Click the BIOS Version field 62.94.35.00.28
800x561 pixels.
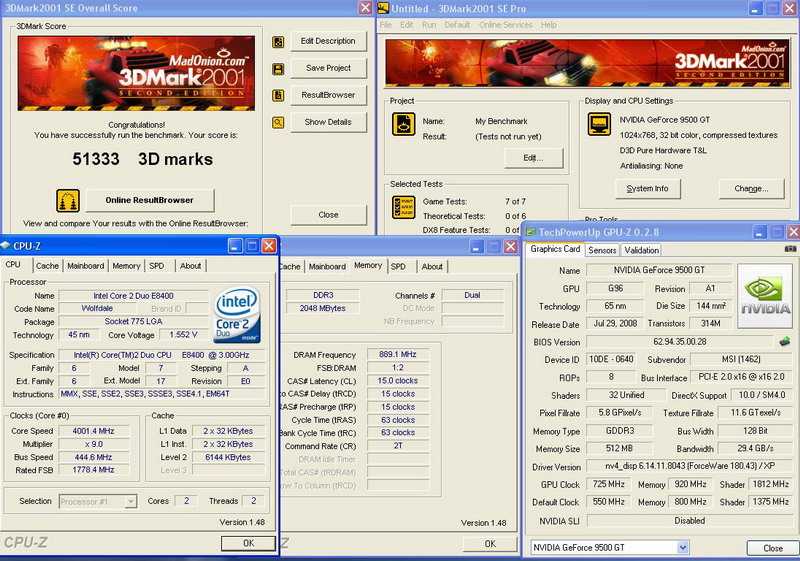click(680, 342)
